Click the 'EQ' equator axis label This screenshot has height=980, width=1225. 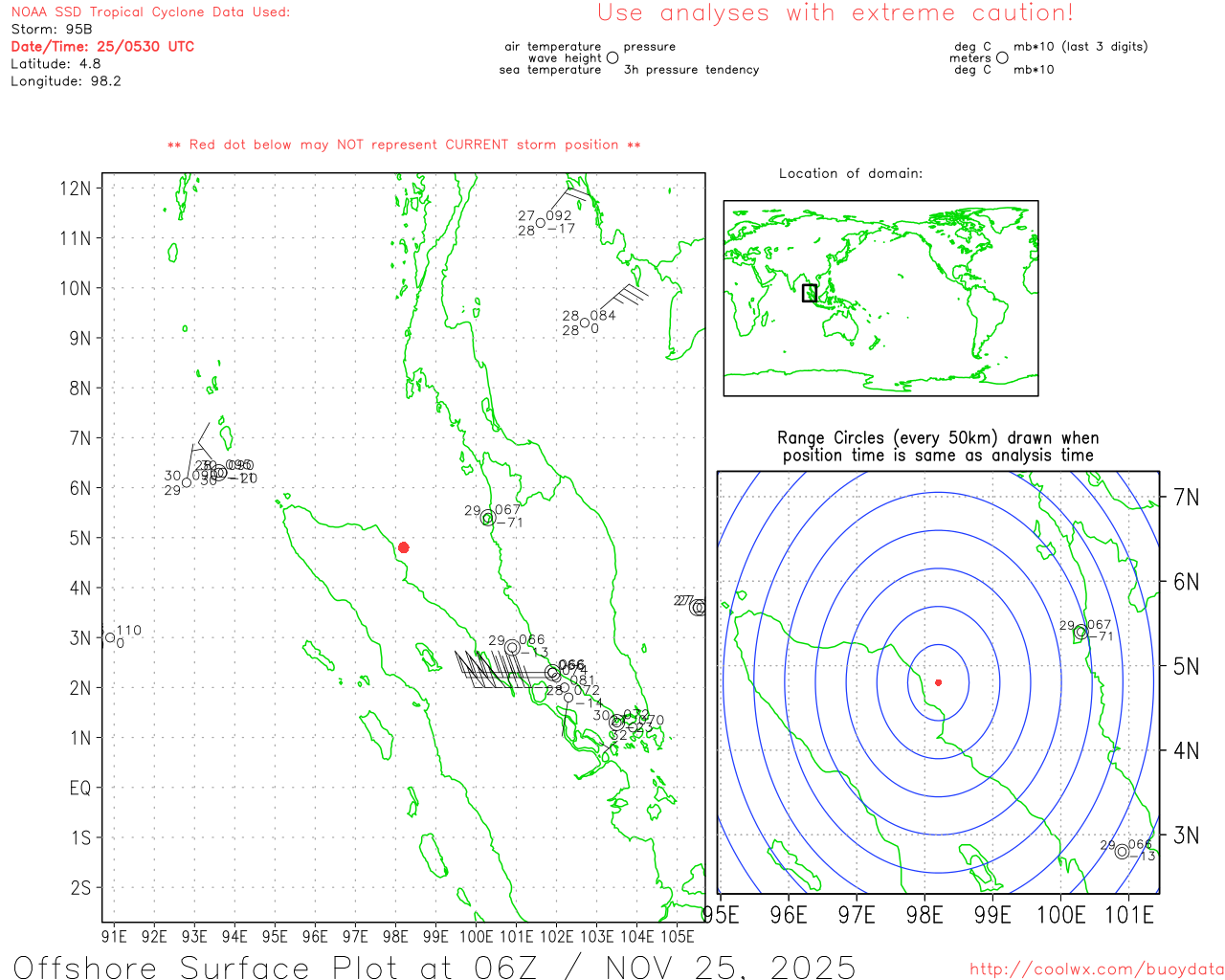click(80, 788)
